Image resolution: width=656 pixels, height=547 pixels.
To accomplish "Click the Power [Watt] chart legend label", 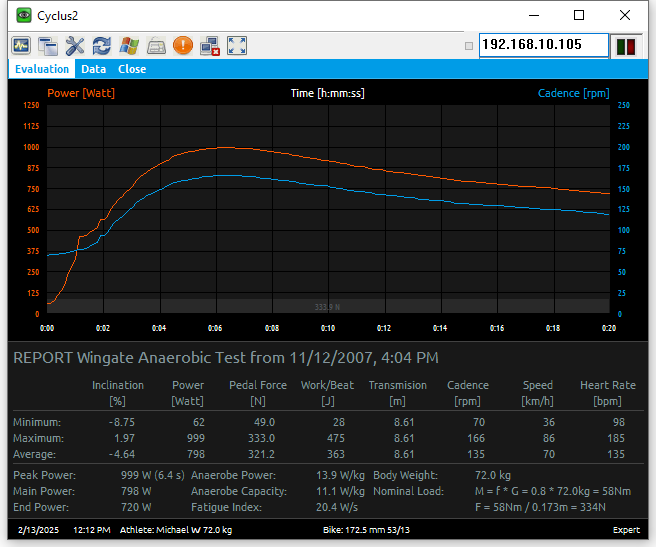I will tap(81, 93).
